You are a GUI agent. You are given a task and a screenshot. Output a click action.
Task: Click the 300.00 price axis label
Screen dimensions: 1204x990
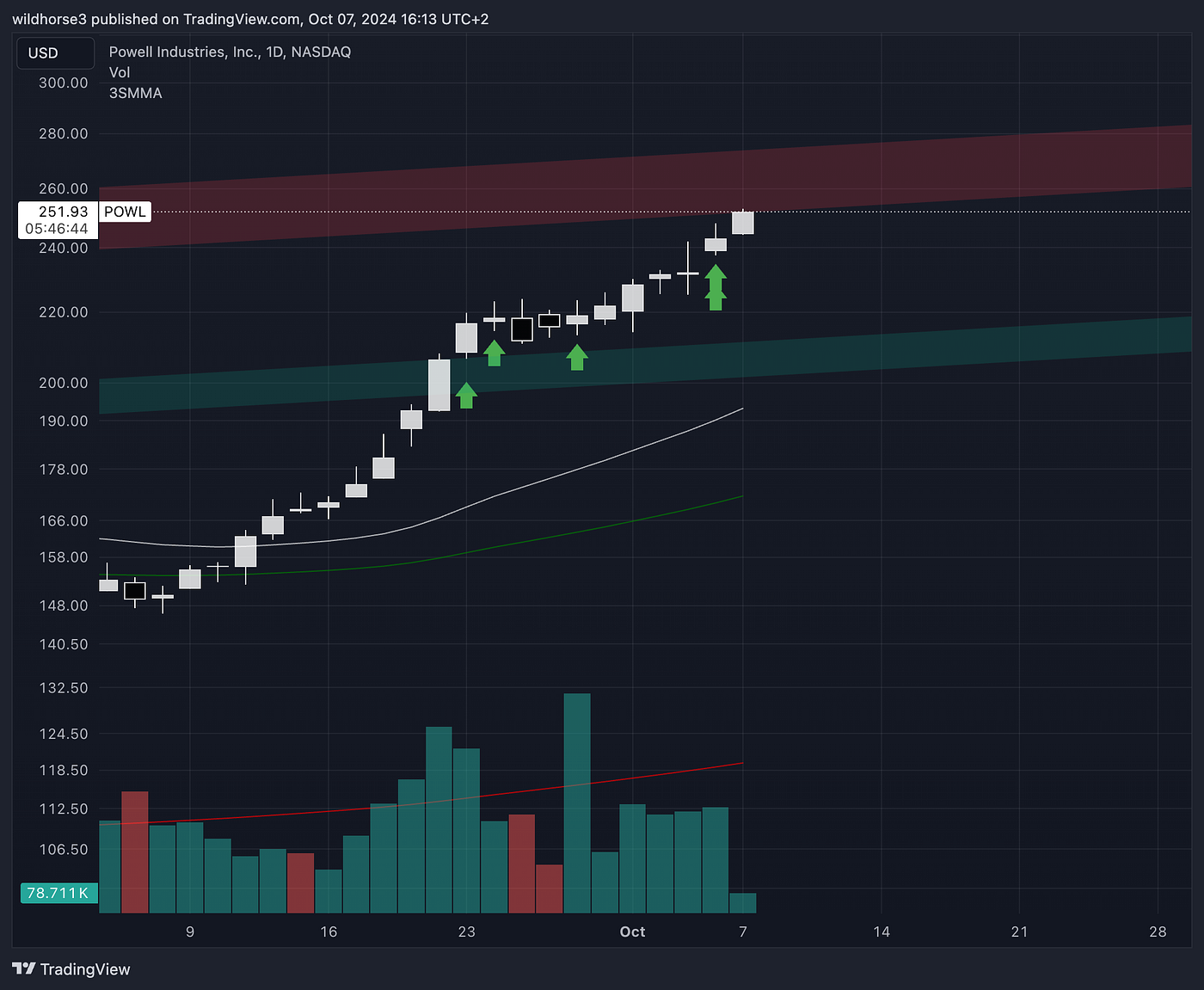tap(64, 83)
